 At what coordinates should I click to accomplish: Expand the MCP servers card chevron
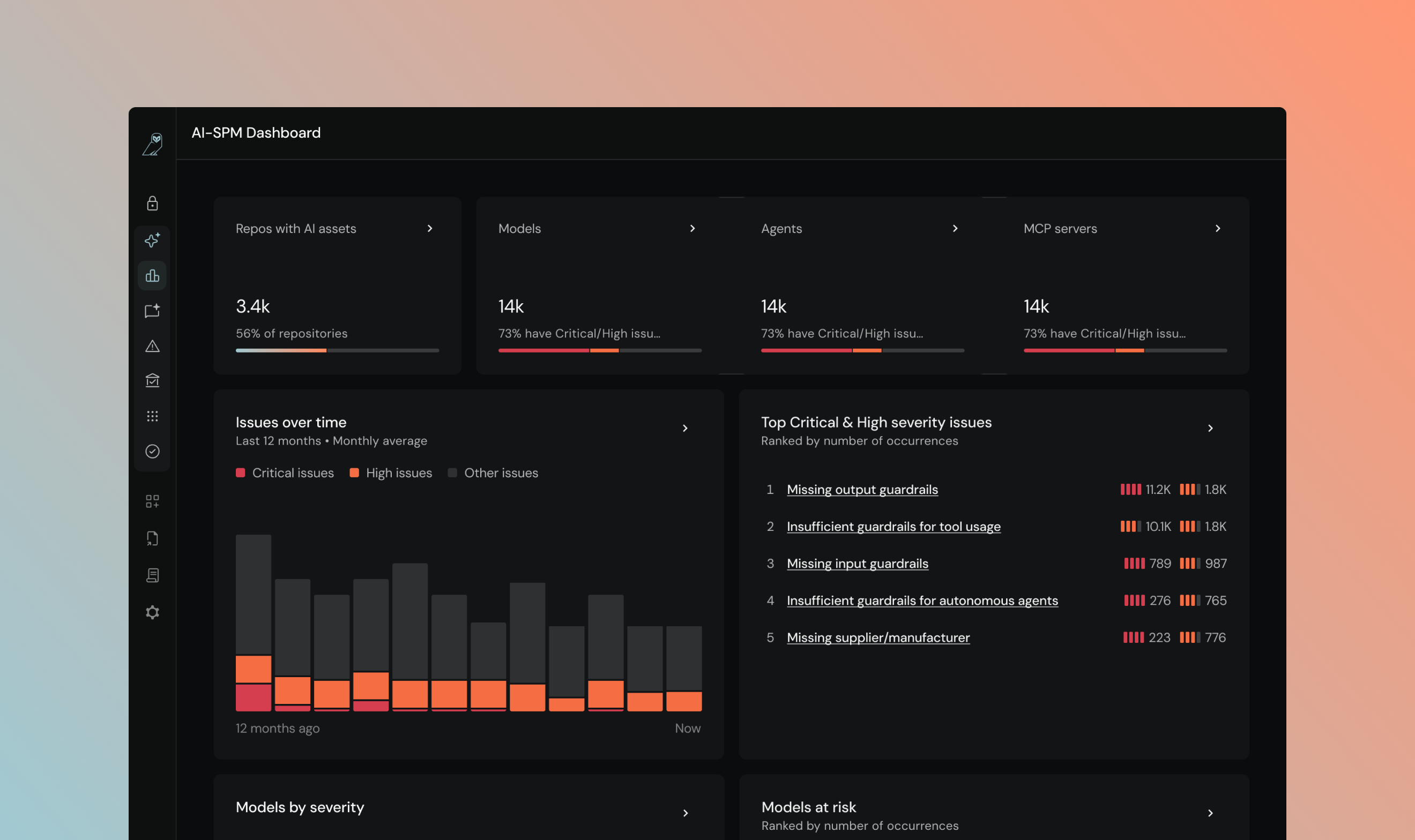coord(1218,228)
